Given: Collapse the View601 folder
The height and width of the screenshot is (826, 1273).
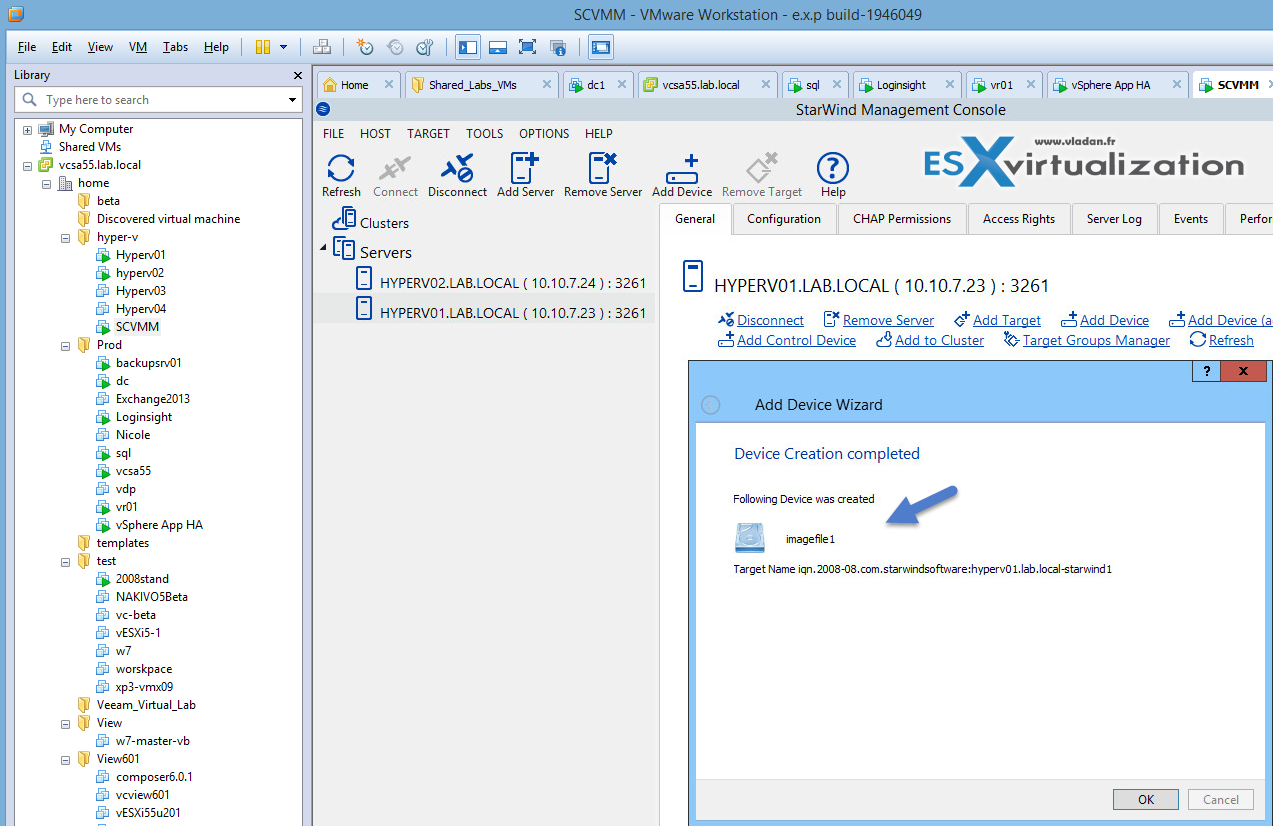Looking at the screenshot, I should [66, 759].
